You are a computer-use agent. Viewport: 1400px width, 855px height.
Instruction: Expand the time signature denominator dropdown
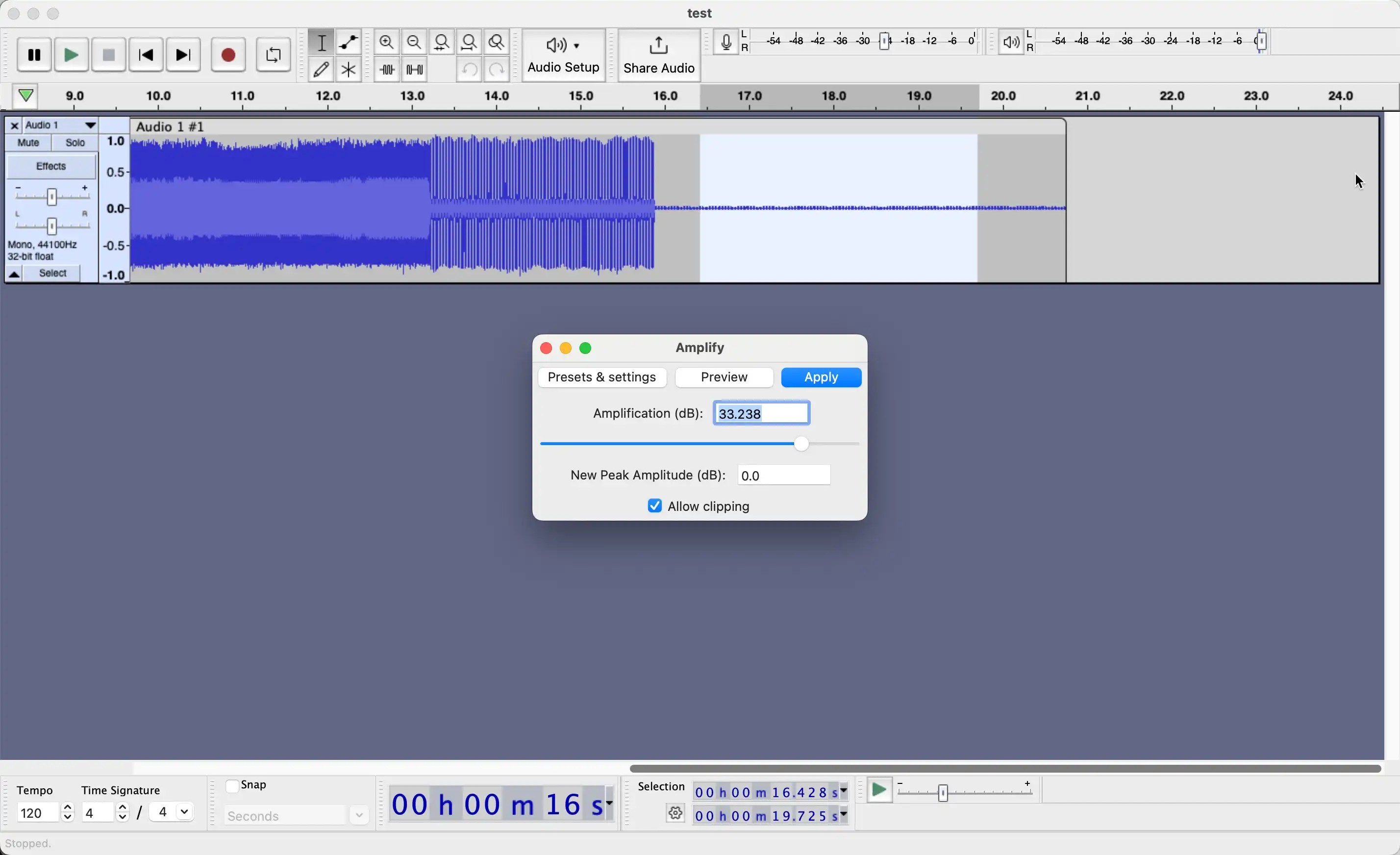tap(185, 813)
